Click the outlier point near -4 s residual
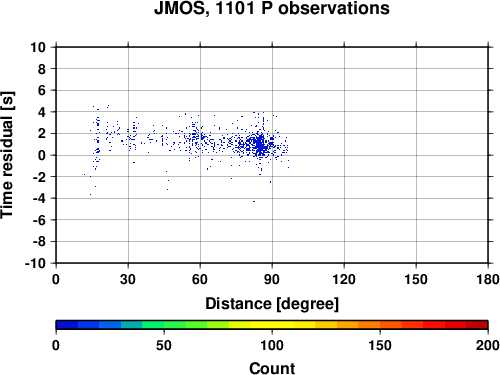 254,201
